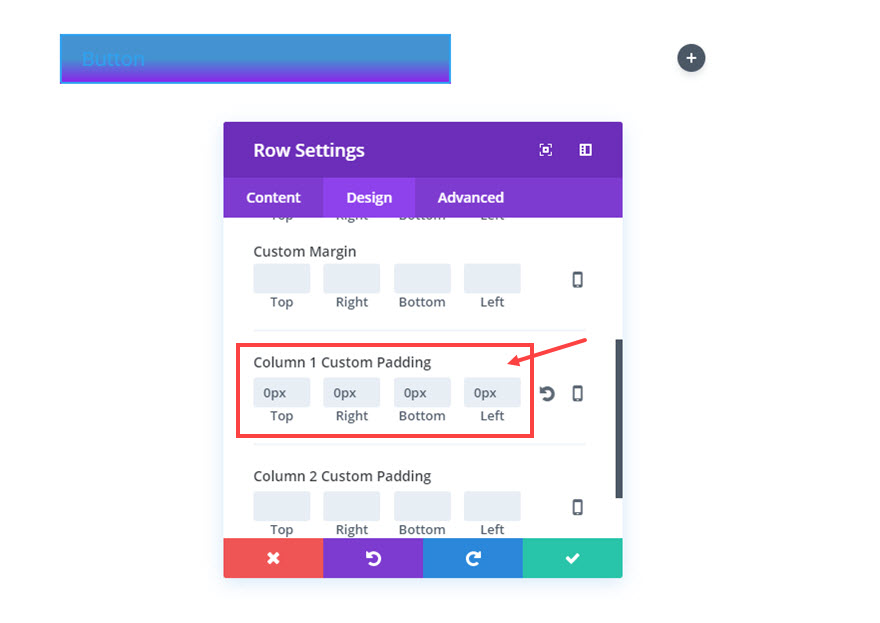Click the dark plus add button

[691, 58]
